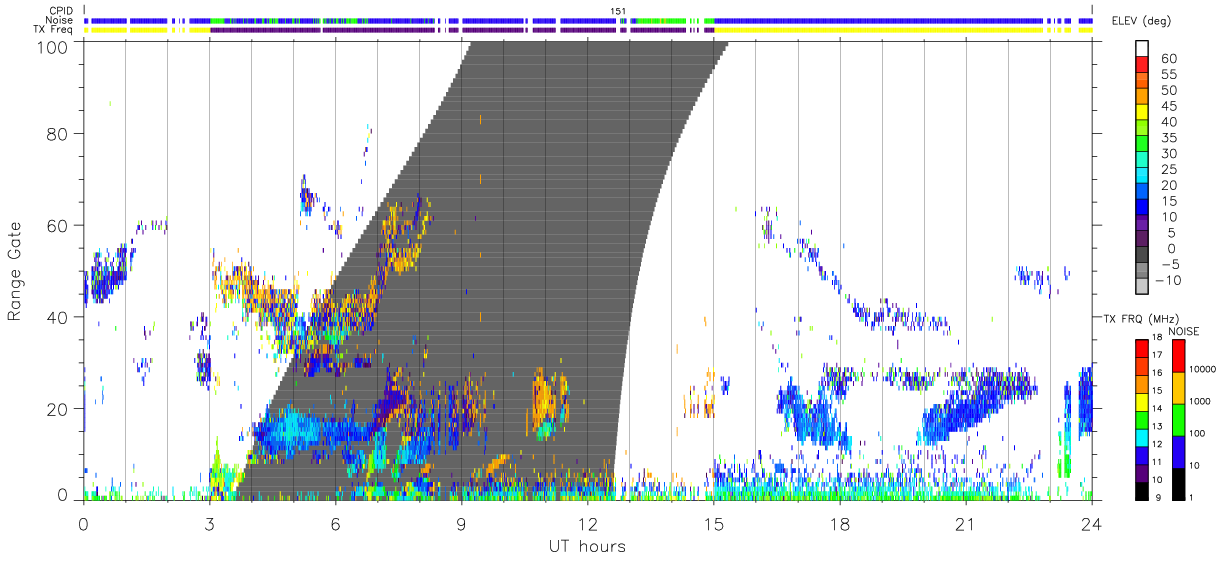Click tick label 20 on Range Gate axis
This screenshot has height=567, width=1228.
(x=59, y=409)
